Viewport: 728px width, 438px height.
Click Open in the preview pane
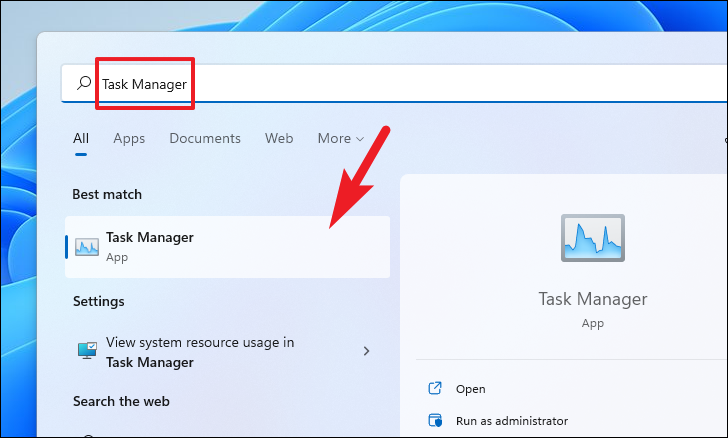click(470, 389)
